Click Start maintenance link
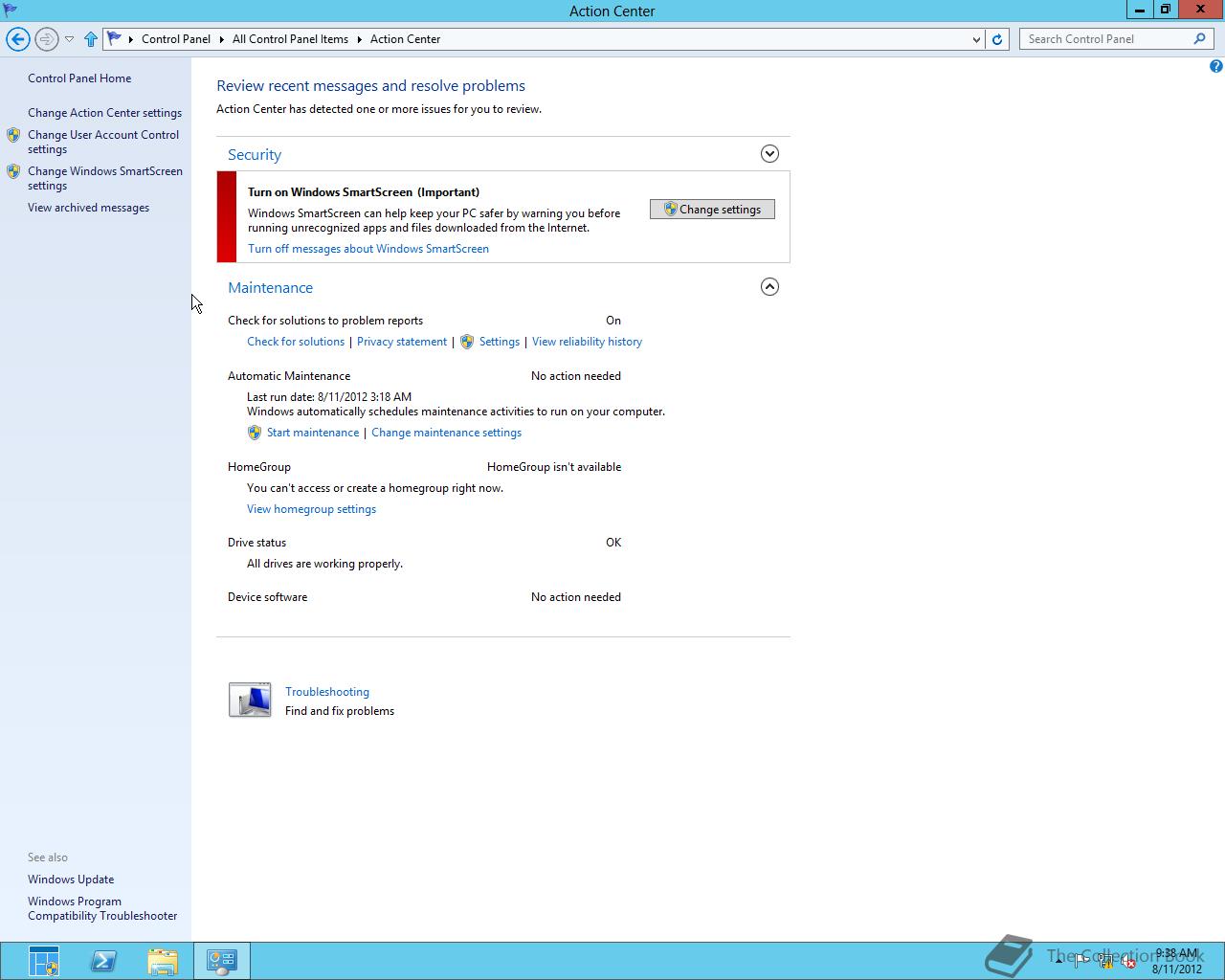This screenshot has width=1225, height=980. [x=313, y=433]
